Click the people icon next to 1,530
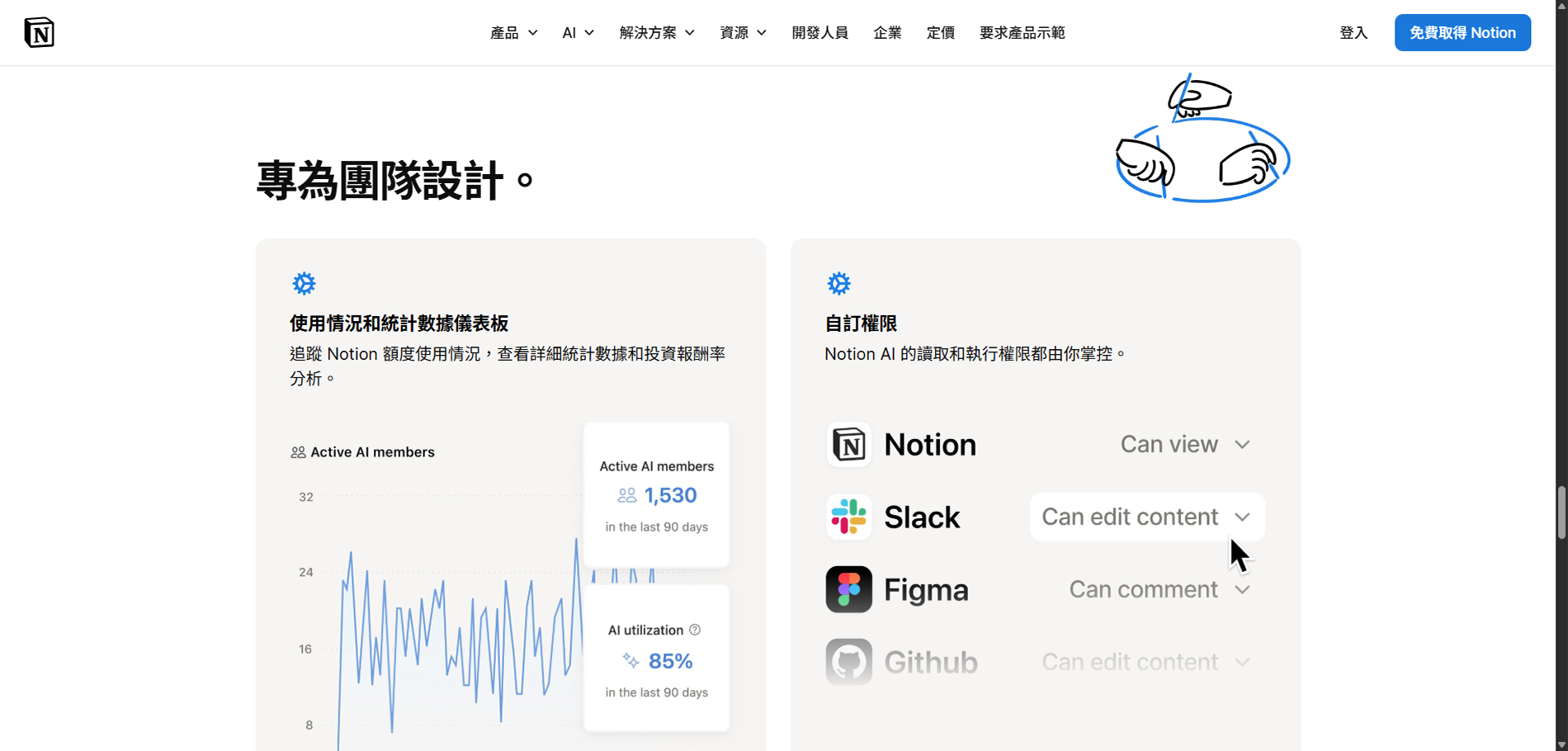 [x=627, y=495]
